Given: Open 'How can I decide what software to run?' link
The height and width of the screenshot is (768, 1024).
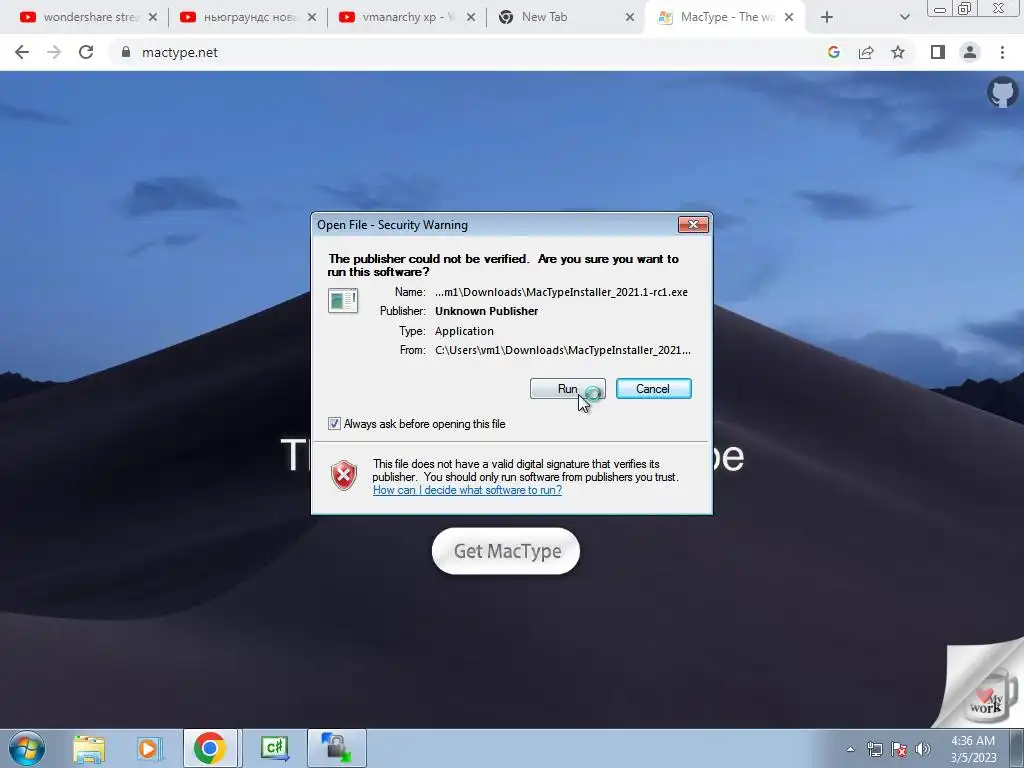Looking at the screenshot, I should click(x=467, y=490).
